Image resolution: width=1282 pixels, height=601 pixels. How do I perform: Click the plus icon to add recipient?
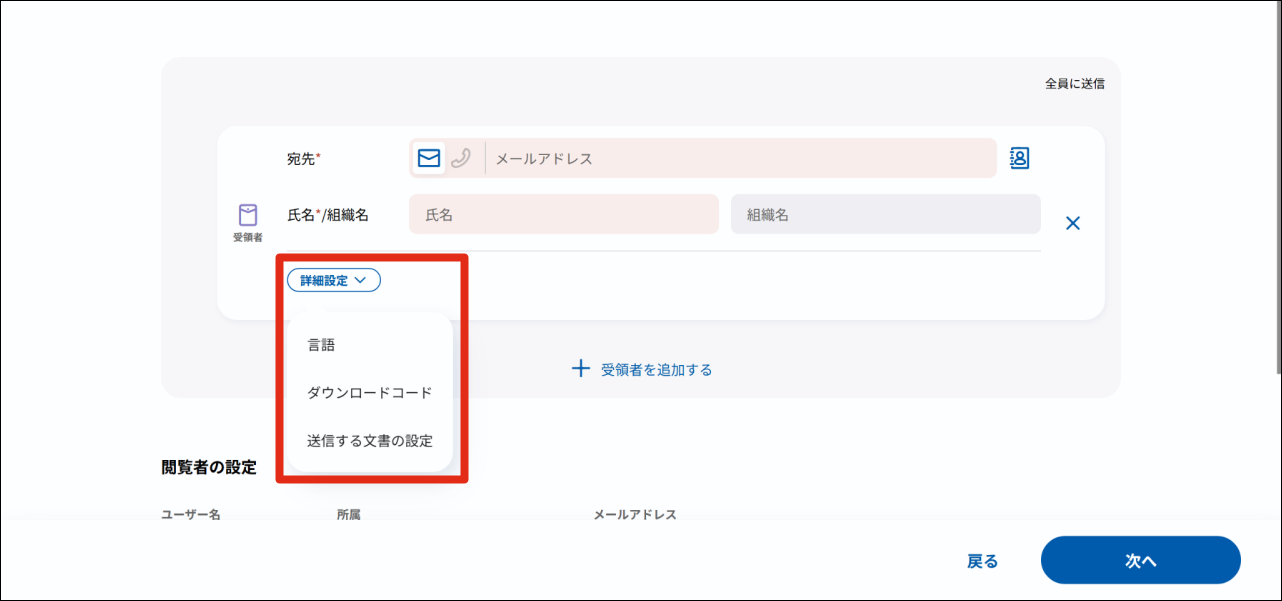[x=581, y=369]
